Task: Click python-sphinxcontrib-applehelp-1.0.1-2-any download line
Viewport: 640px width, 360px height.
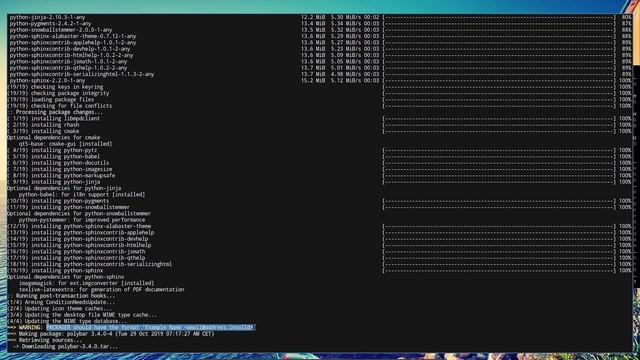Action: [73, 42]
